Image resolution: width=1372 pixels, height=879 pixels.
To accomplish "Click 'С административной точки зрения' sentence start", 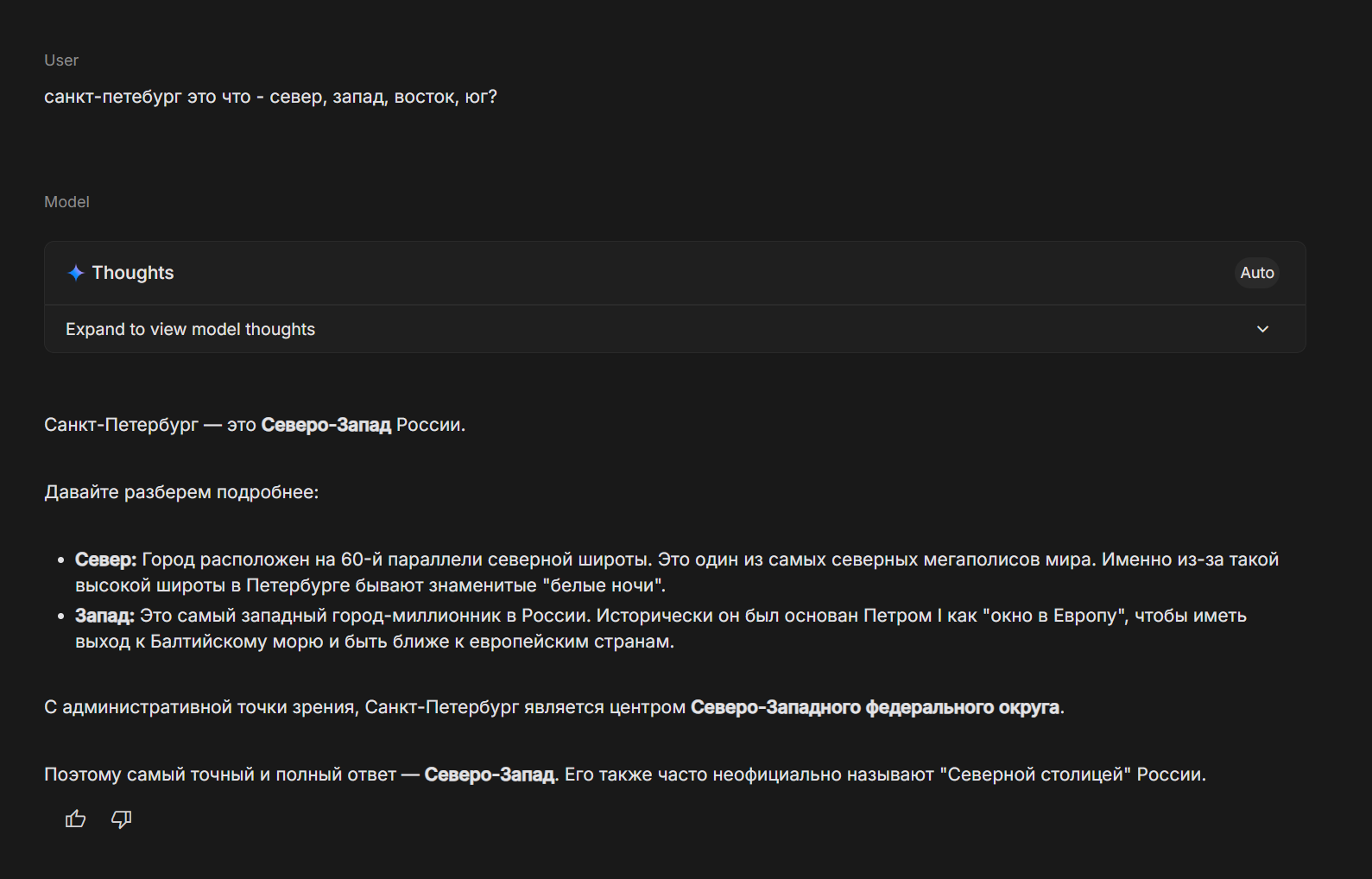I will [x=200, y=707].
